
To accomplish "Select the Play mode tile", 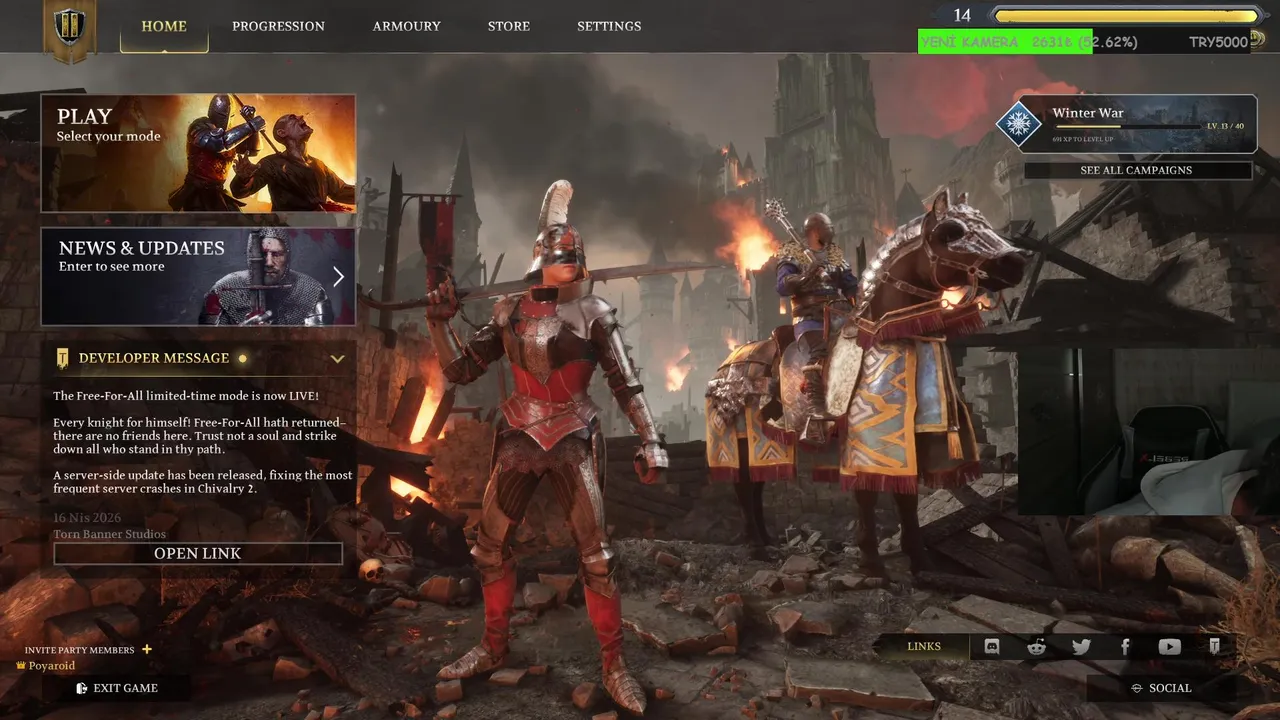I will coord(198,153).
